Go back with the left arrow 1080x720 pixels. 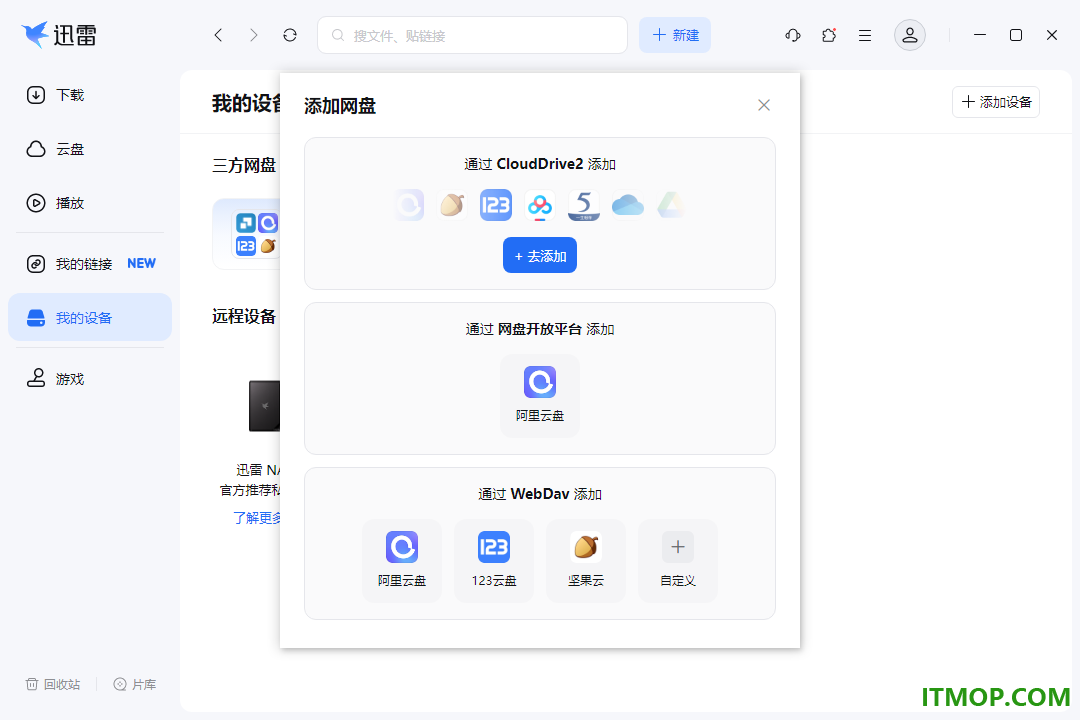coord(218,35)
